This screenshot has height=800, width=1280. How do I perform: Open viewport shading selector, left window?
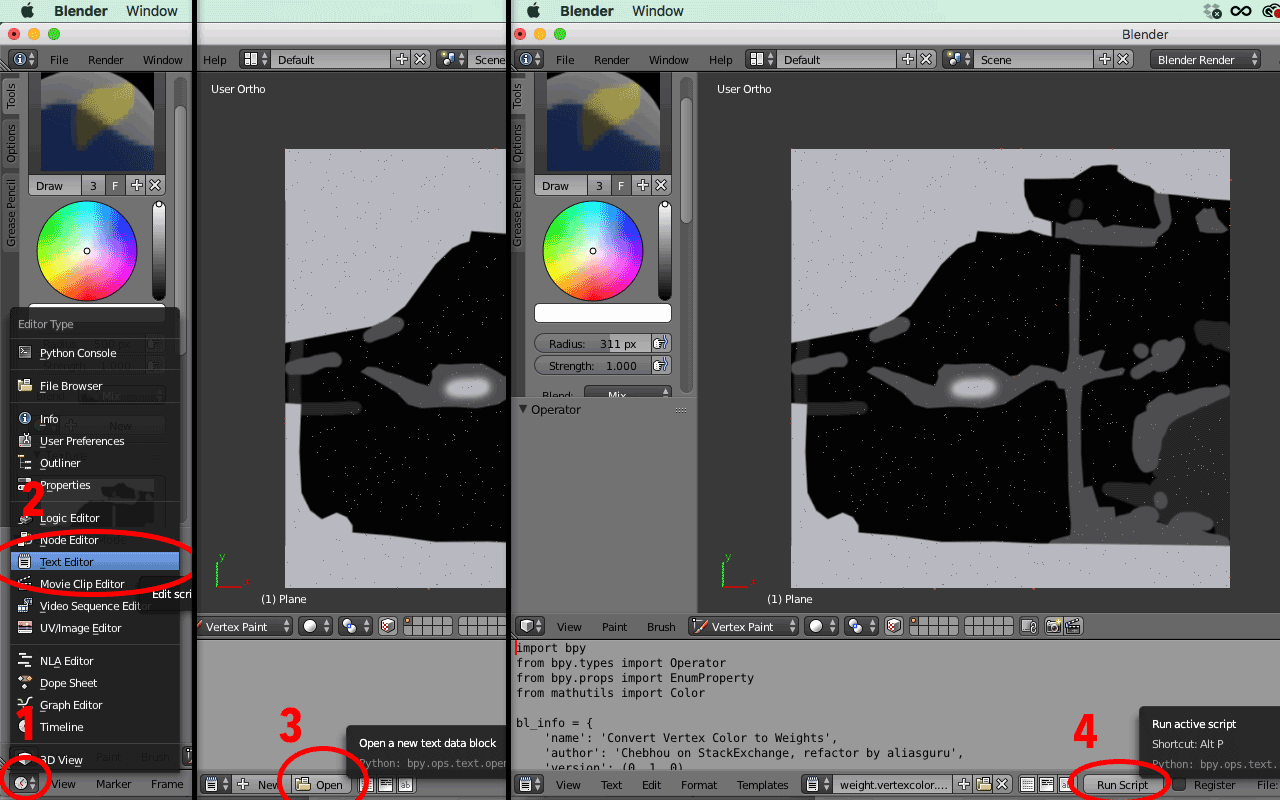click(316, 626)
